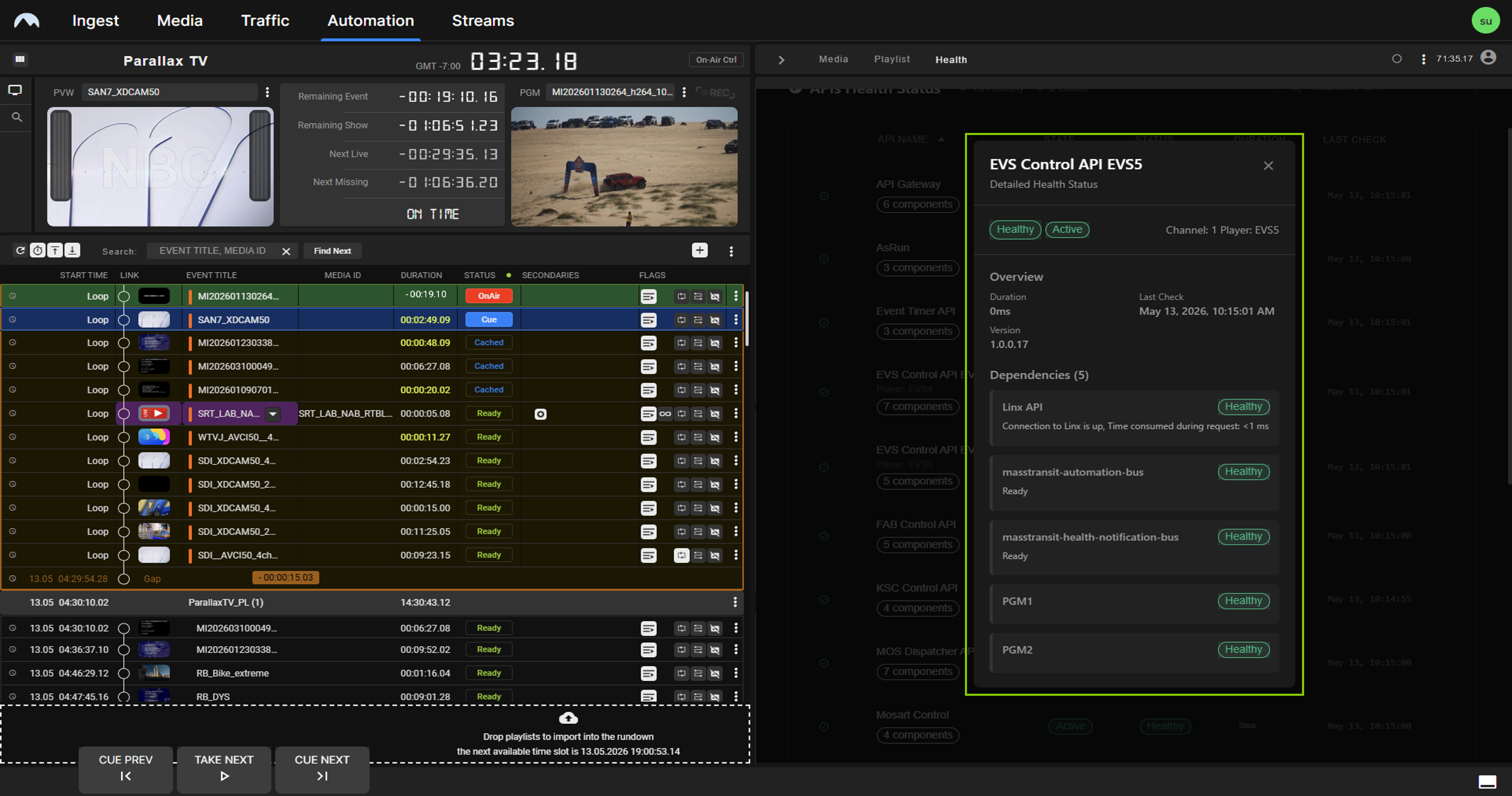Viewport: 1512px width, 796px height.
Task: Close the EVS Control API EVS5 dialog
Action: (x=1268, y=166)
